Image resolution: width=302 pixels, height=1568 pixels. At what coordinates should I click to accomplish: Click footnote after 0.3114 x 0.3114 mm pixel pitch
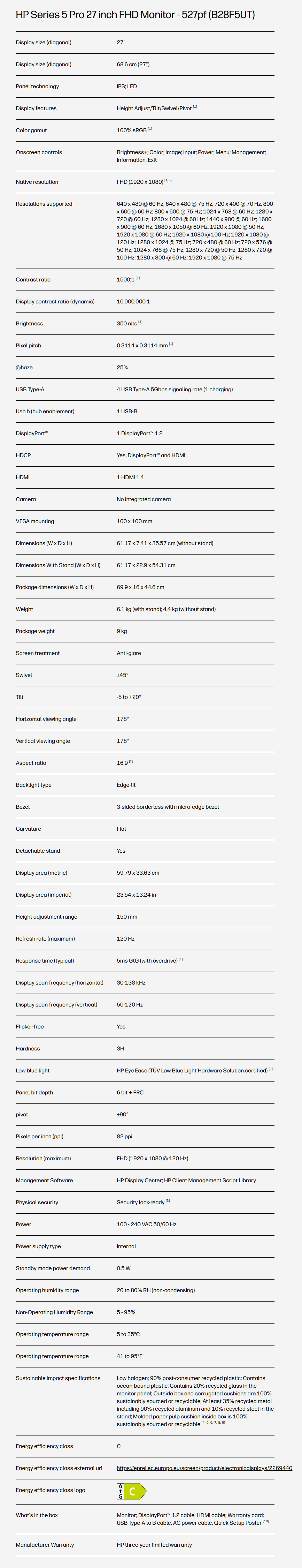point(171,344)
